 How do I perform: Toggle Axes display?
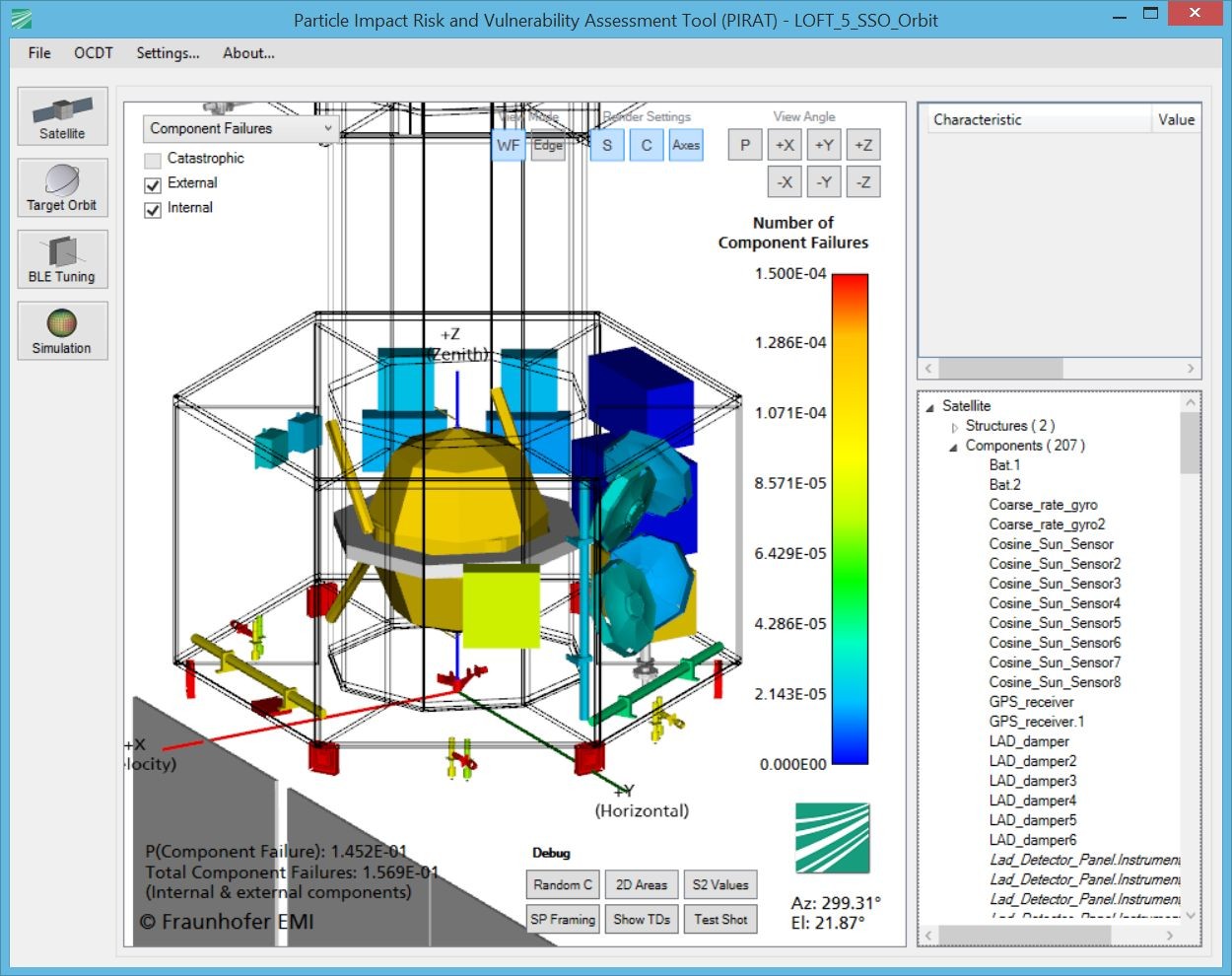(686, 145)
